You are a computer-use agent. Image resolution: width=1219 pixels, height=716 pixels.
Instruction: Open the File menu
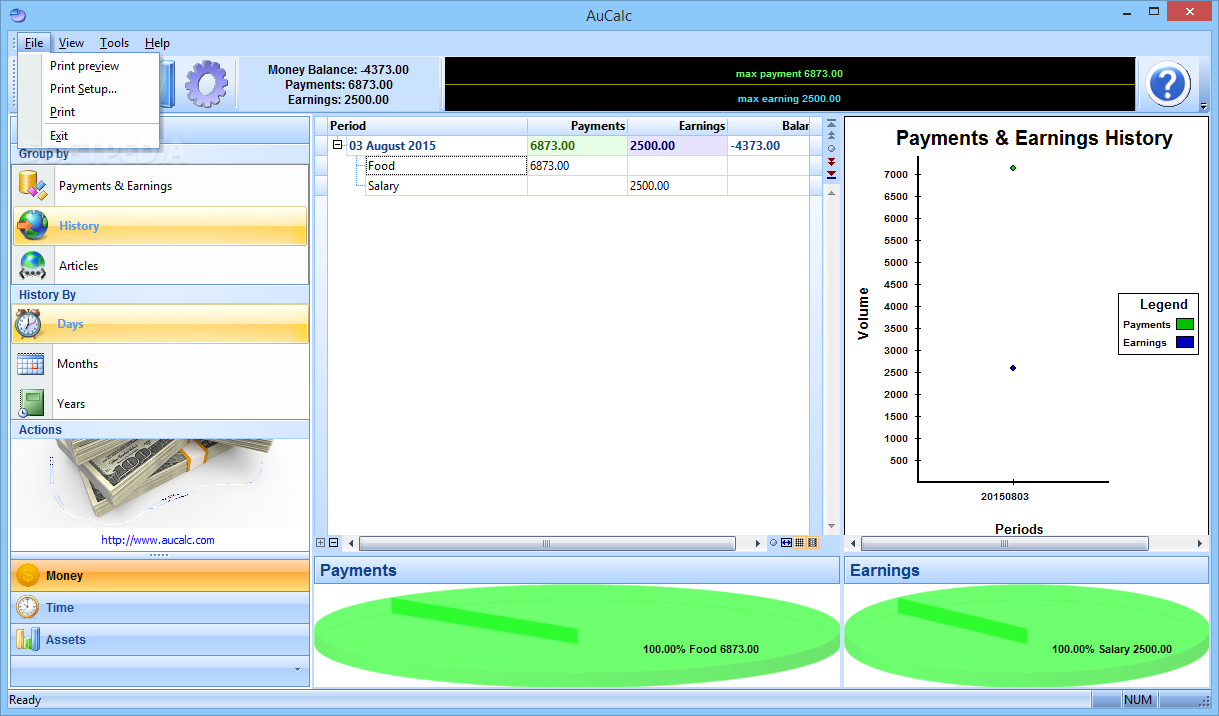click(34, 43)
